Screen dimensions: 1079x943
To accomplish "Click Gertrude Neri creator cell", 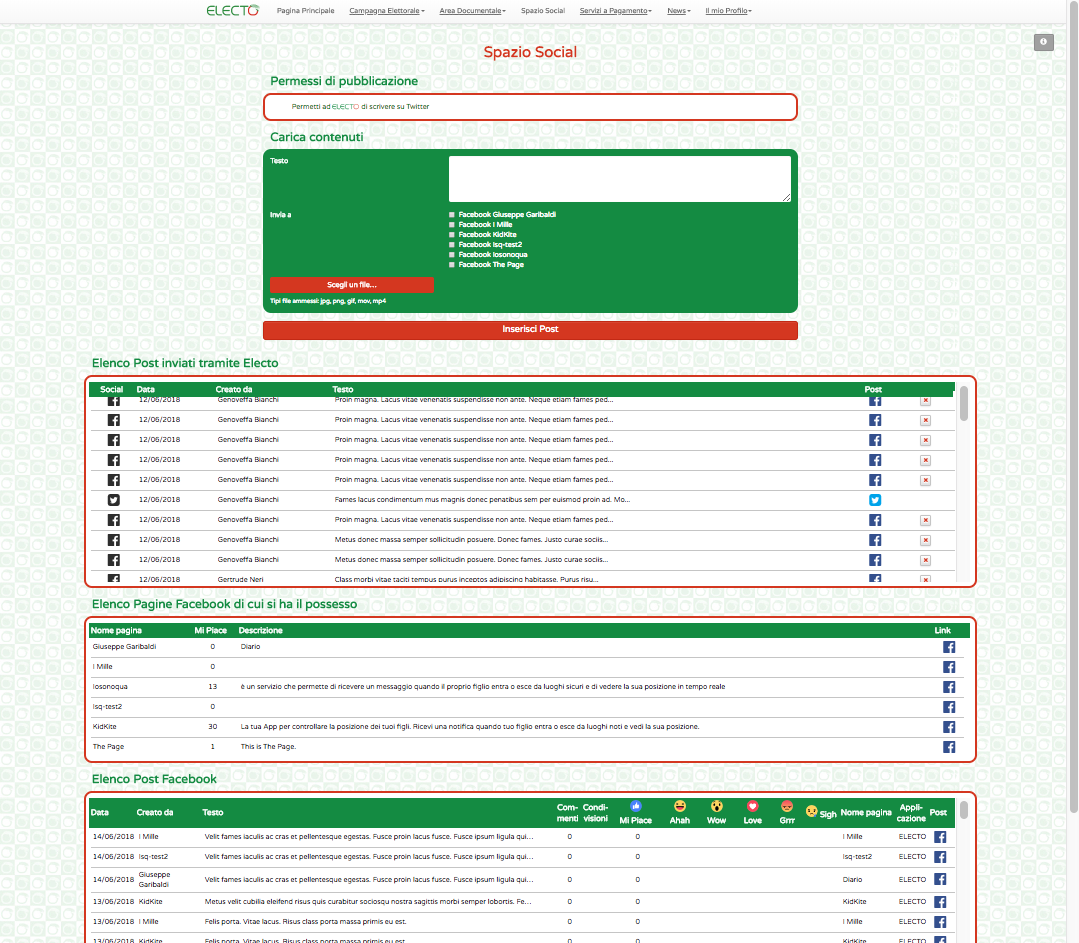I will [241, 580].
